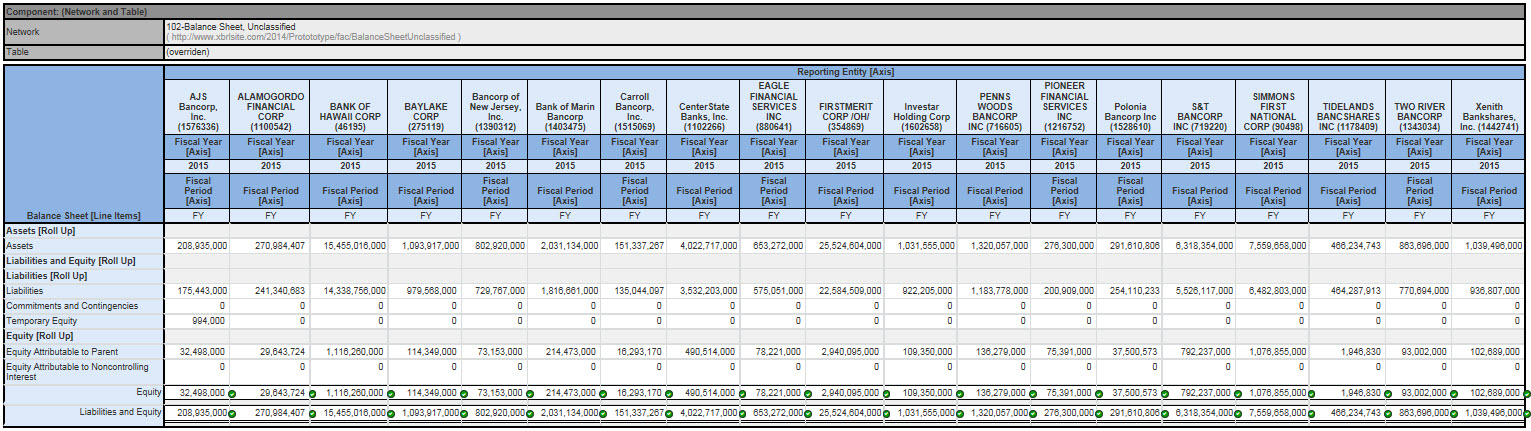Click the green check icon beside Liabilities and Equity 2,031,134,000
This screenshot has height=431, width=1531.
[x=602, y=412]
